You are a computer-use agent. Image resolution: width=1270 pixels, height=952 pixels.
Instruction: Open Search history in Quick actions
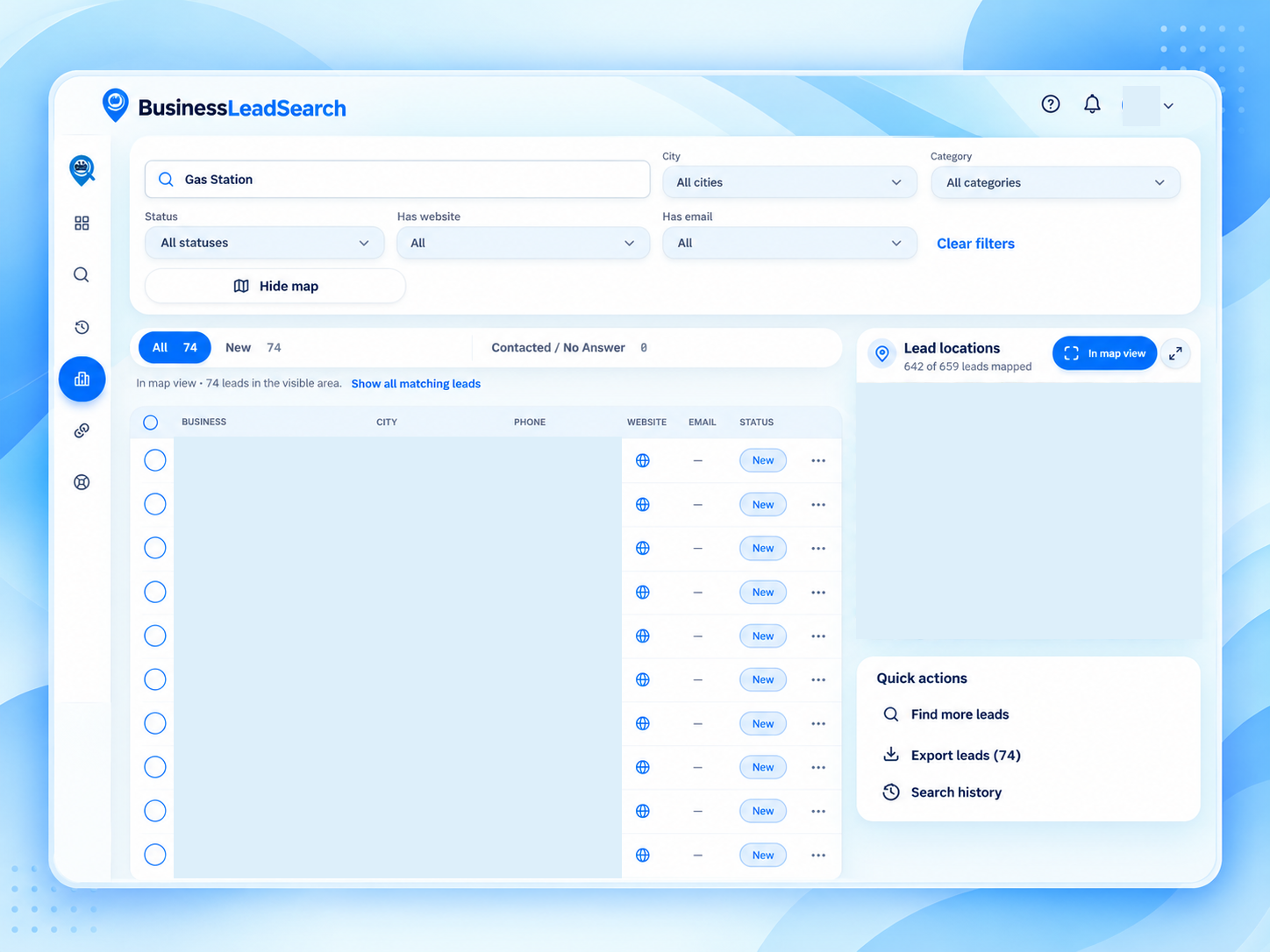click(x=942, y=792)
